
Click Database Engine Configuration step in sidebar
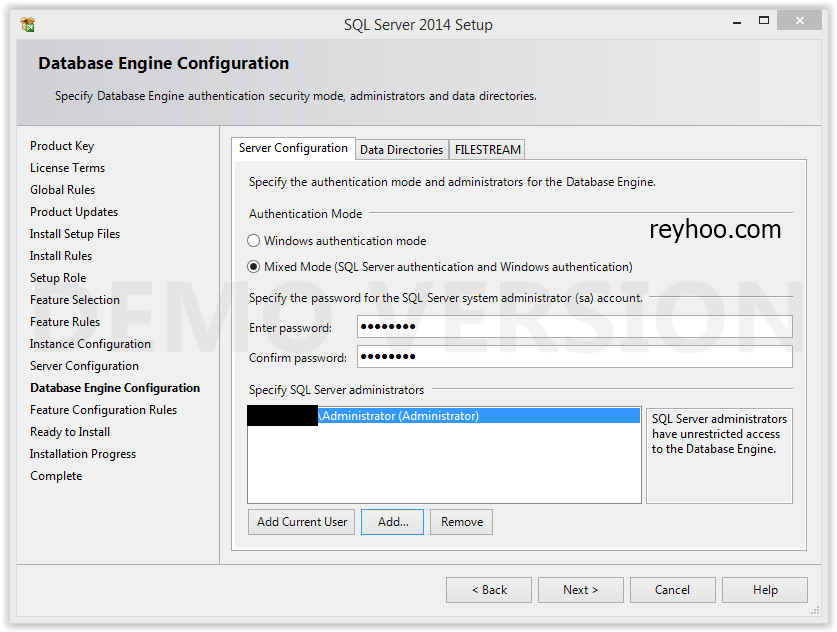click(115, 388)
